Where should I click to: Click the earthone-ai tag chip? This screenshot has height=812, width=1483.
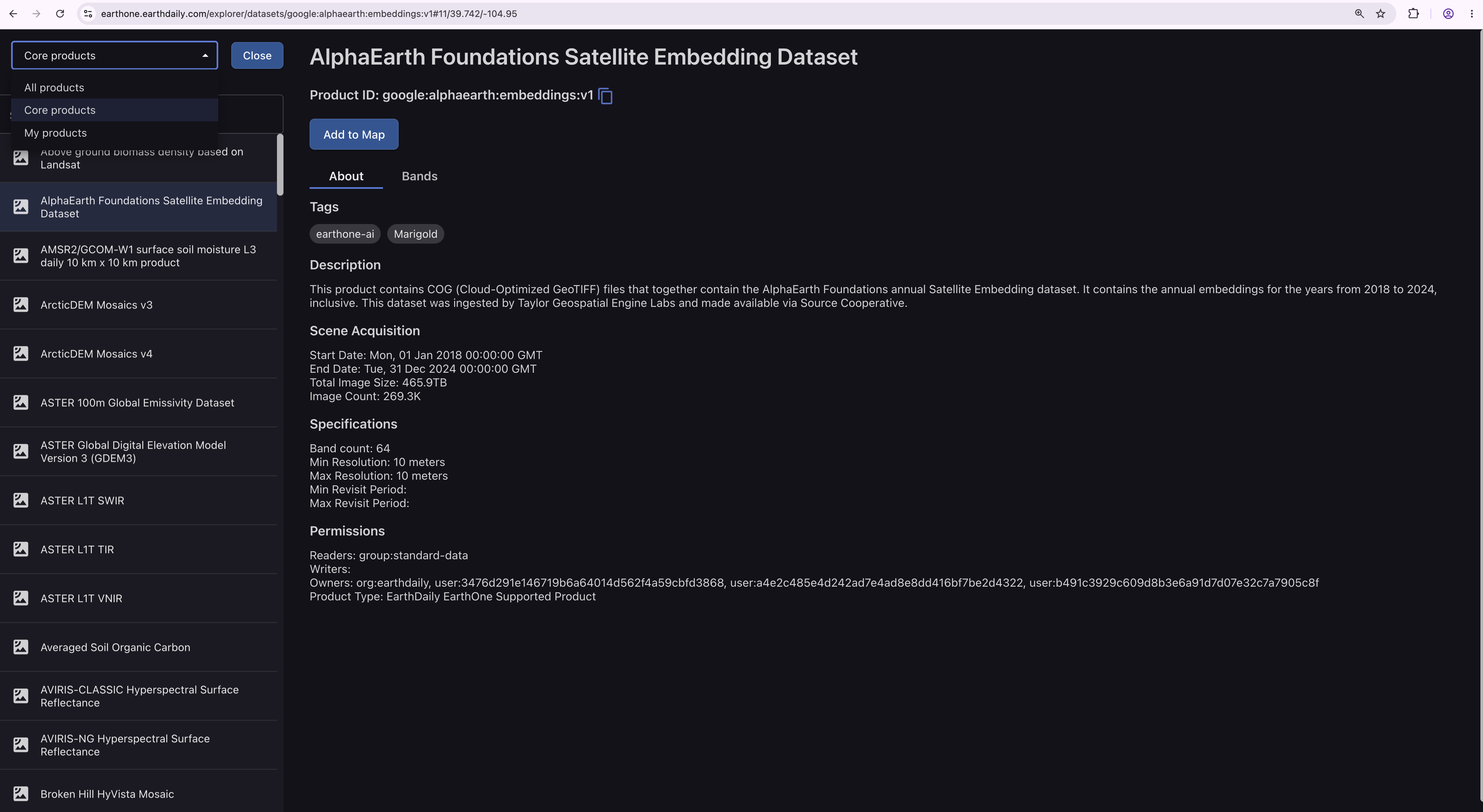click(345, 233)
